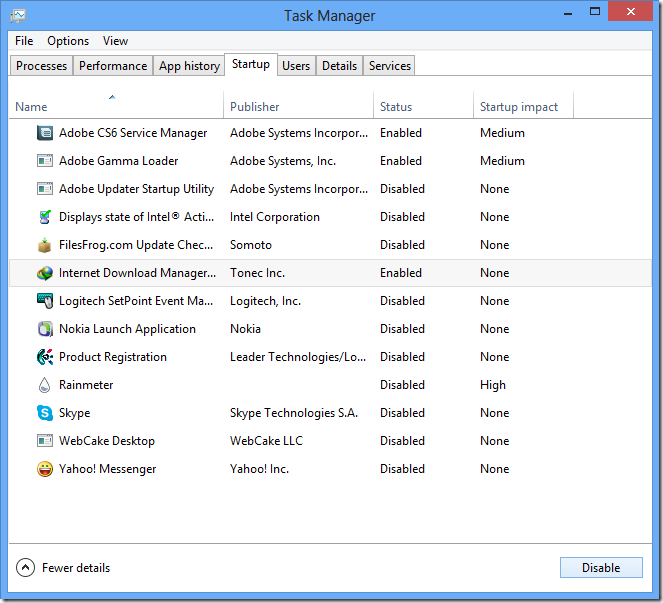Click the Rainmeter water drop icon
The width and height of the screenshot is (663, 603).
coord(45,385)
